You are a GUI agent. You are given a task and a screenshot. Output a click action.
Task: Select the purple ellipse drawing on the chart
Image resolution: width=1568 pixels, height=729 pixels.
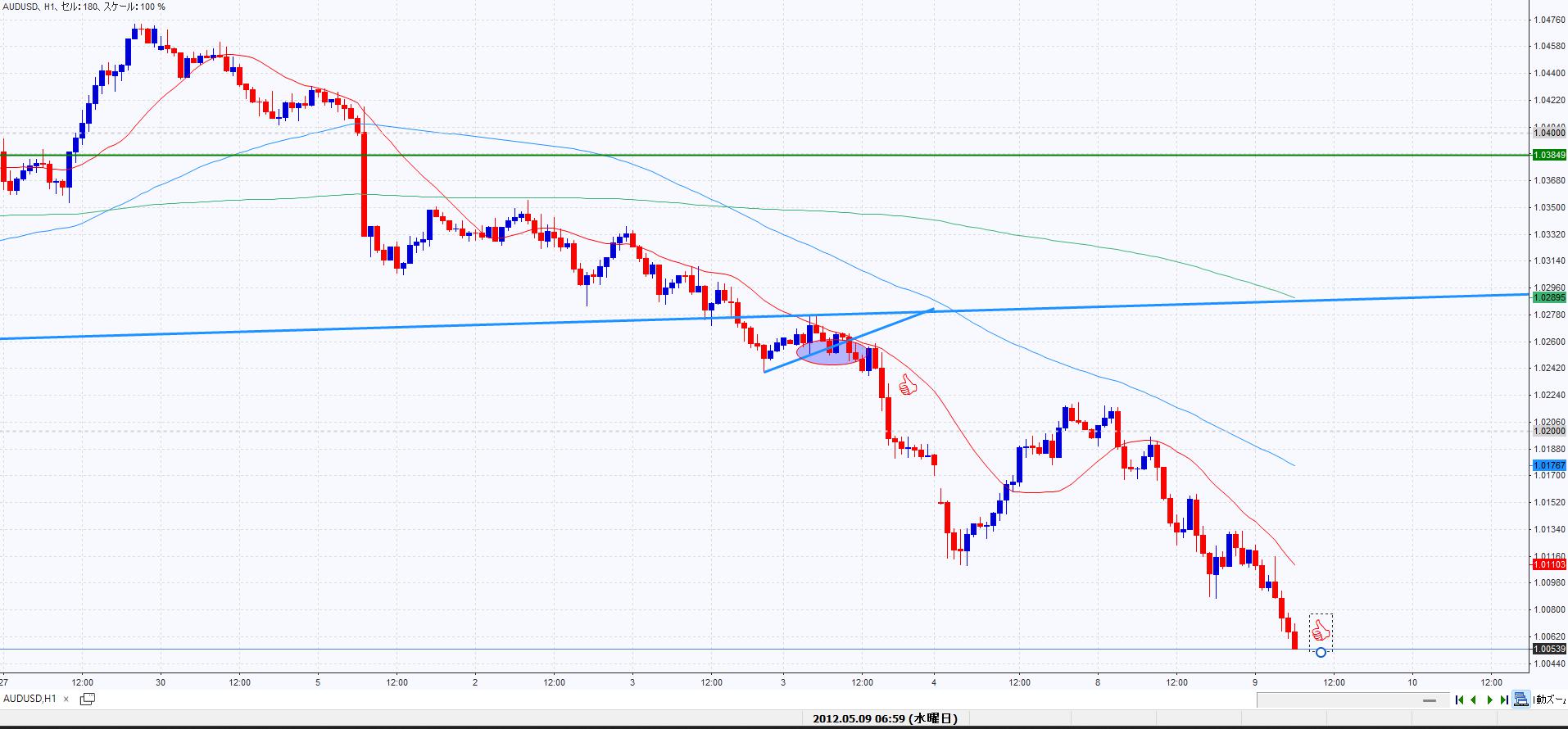[x=830, y=351]
